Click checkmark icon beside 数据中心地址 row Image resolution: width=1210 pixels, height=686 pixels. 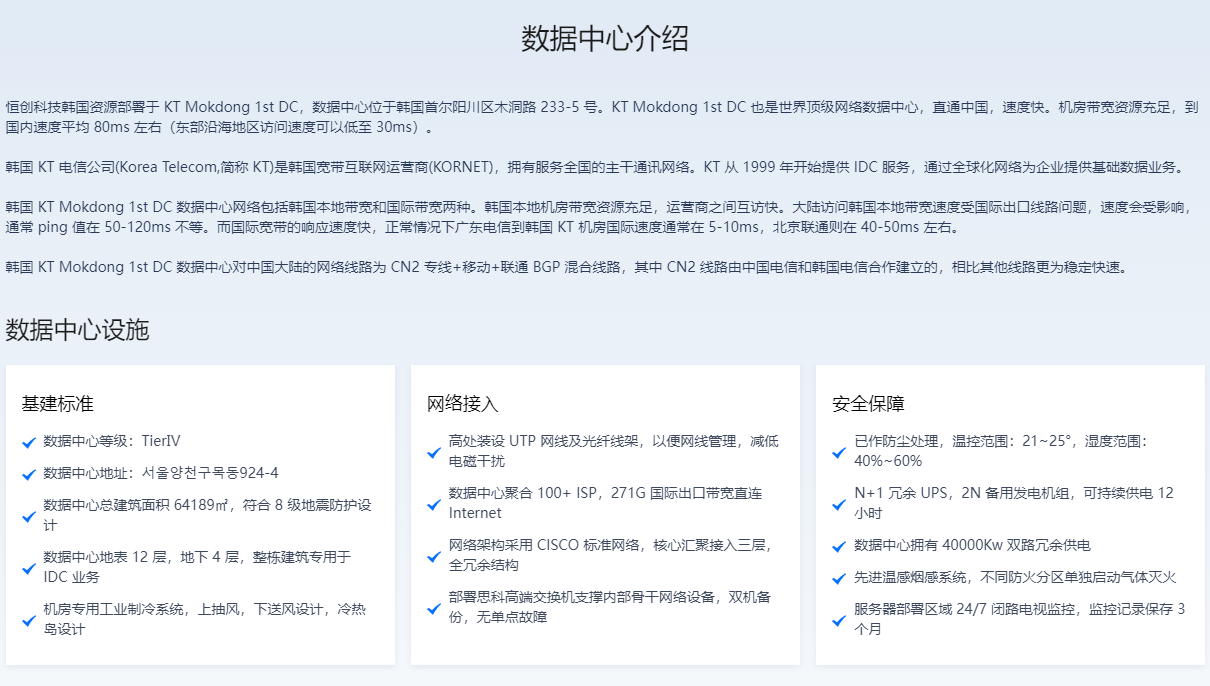29,473
